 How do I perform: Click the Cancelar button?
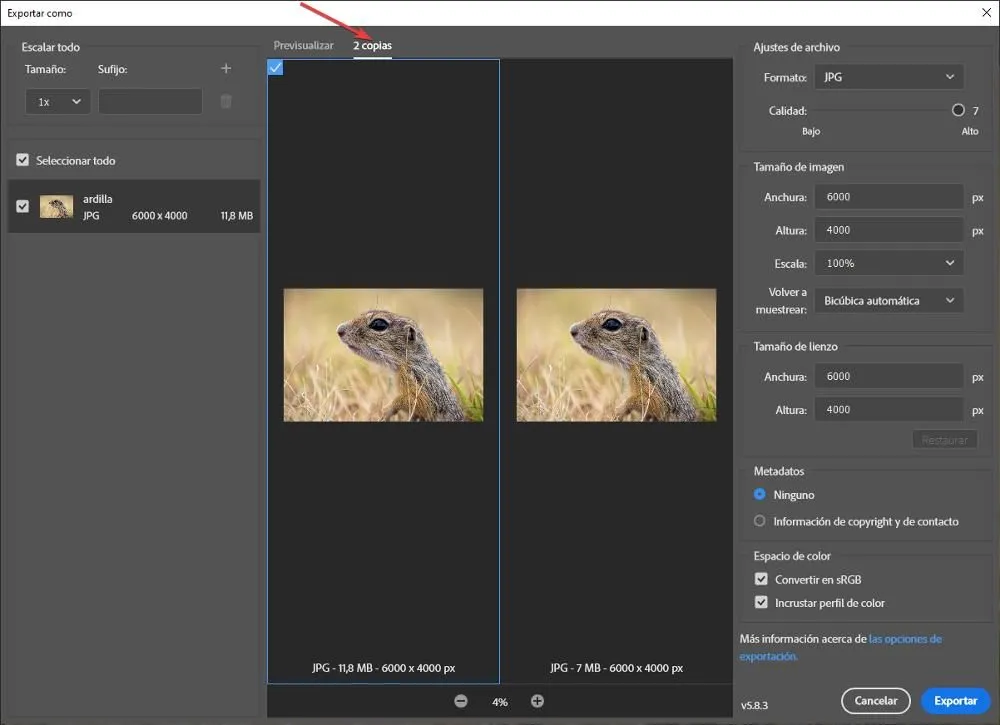pyautogui.click(x=876, y=701)
